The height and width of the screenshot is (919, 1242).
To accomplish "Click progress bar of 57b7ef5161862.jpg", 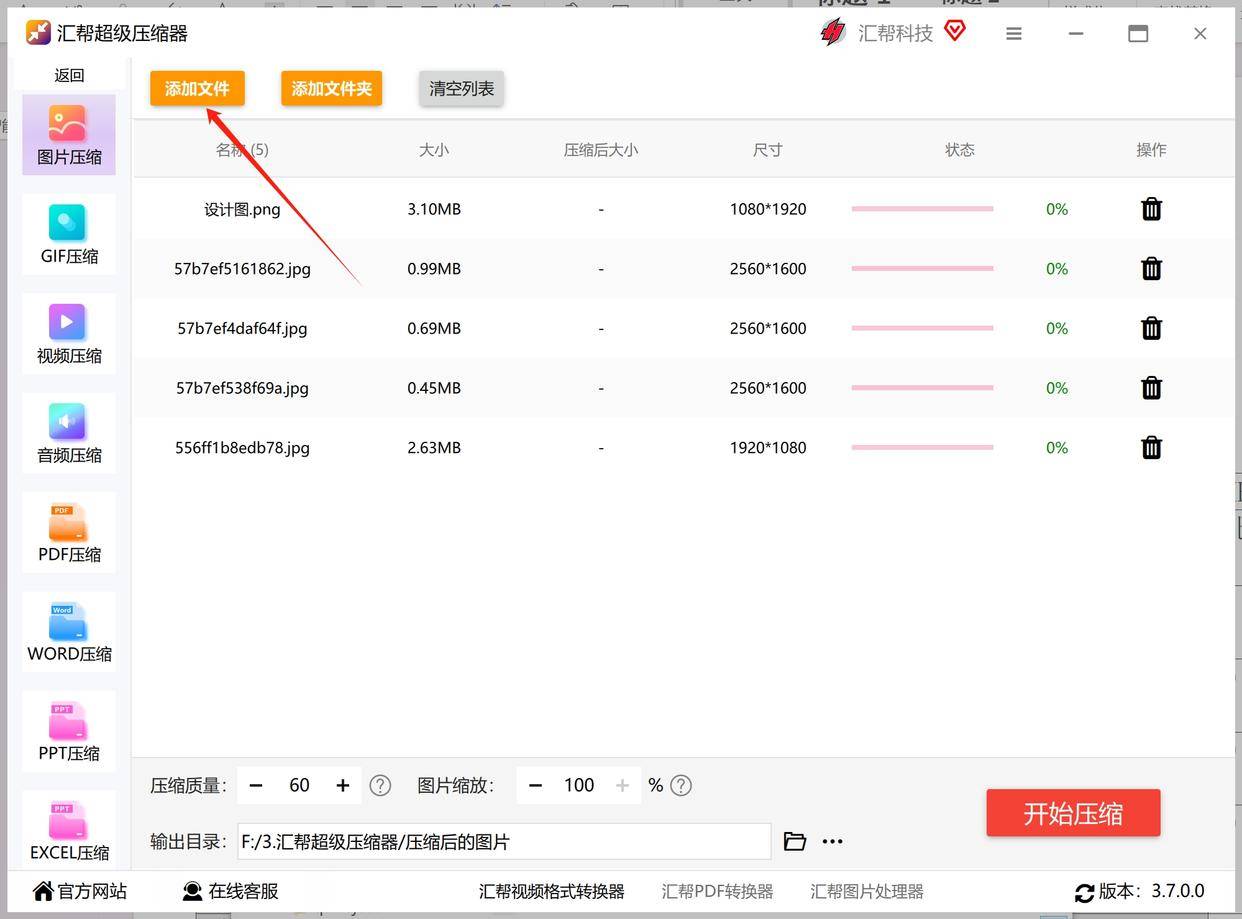I will pos(922,268).
